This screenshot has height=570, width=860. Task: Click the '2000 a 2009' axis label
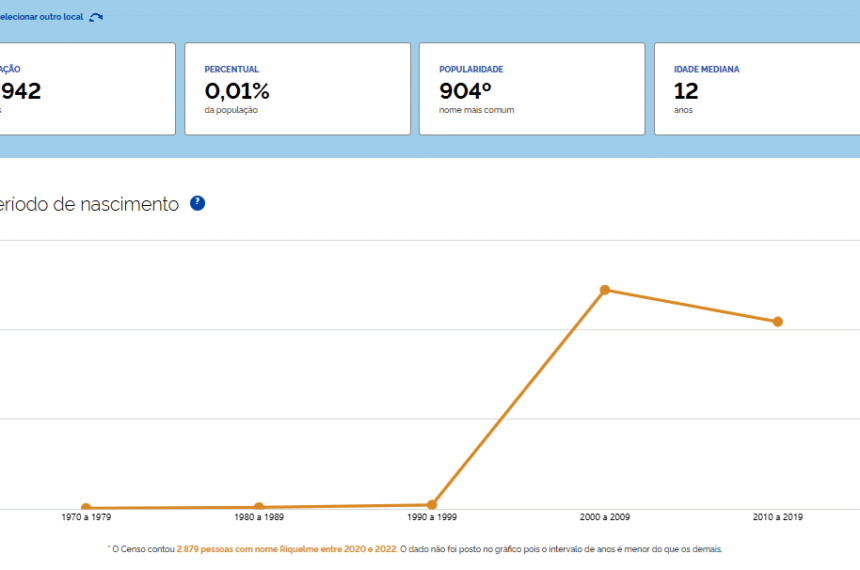click(605, 518)
